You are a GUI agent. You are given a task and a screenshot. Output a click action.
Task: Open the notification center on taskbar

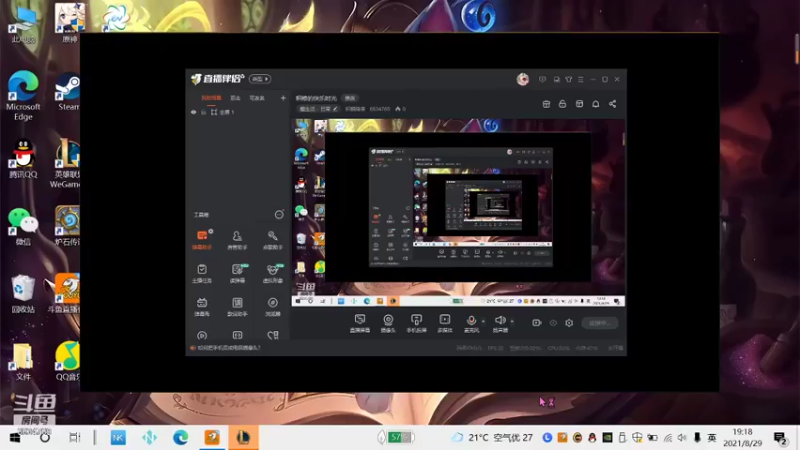[780, 438]
